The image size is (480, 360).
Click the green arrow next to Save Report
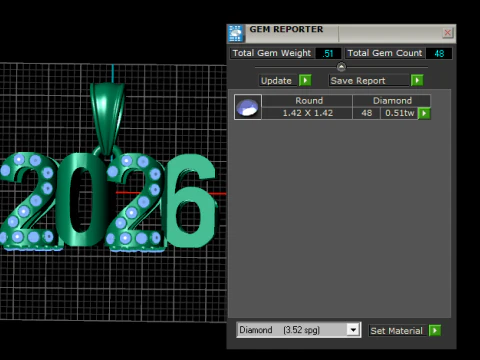pos(417,80)
